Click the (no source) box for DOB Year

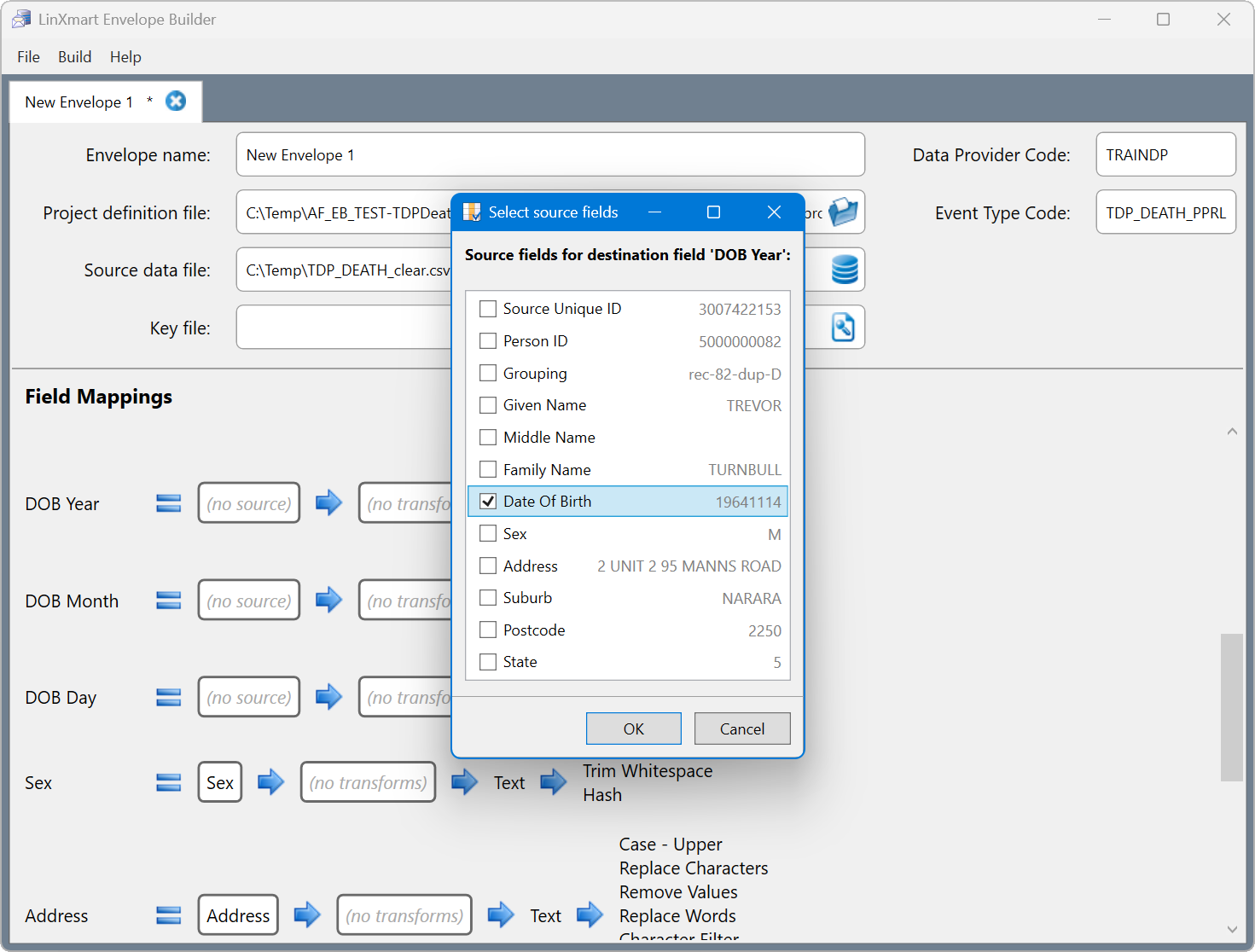pyautogui.click(x=249, y=503)
